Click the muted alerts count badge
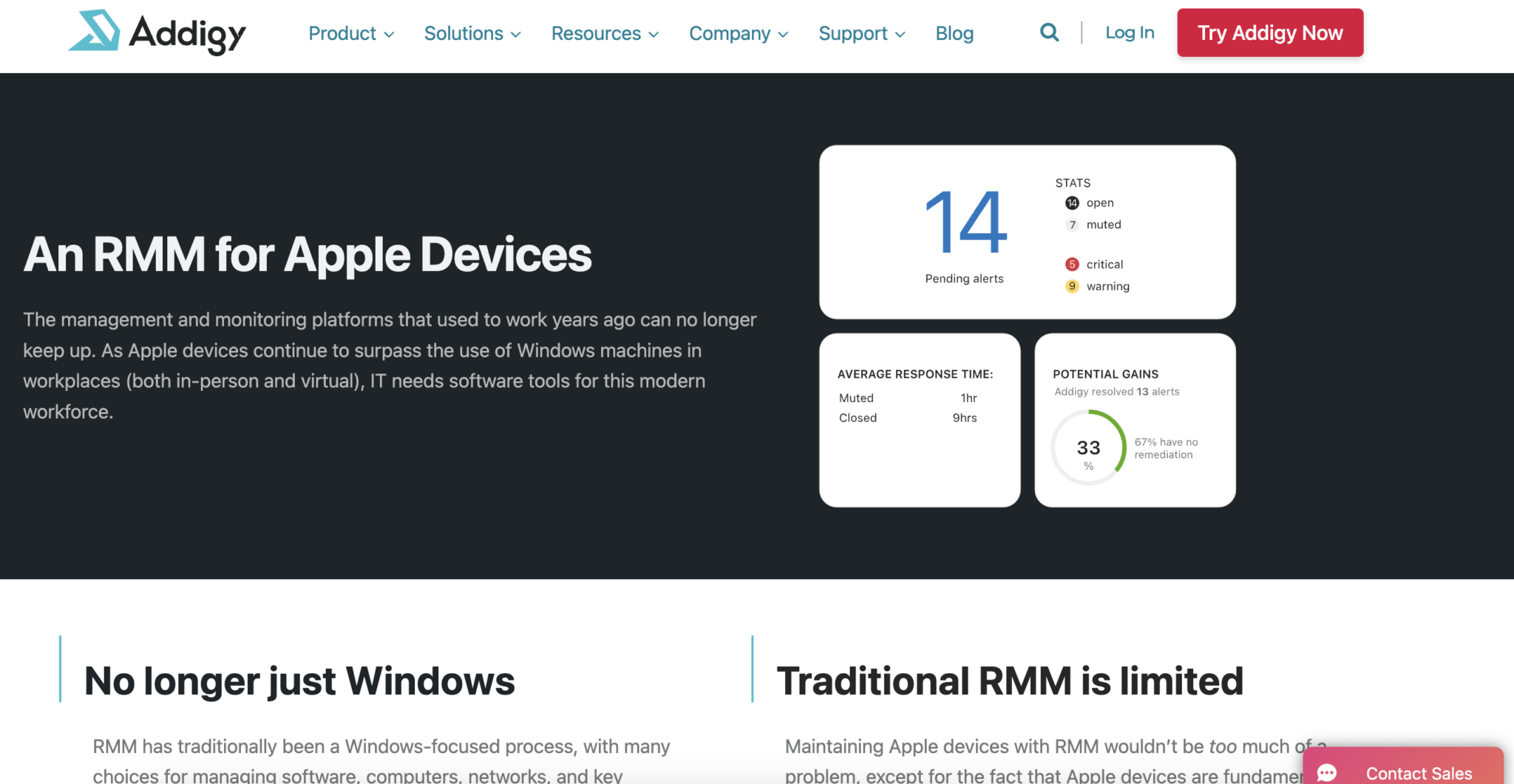1514x784 pixels. coord(1071,225)
